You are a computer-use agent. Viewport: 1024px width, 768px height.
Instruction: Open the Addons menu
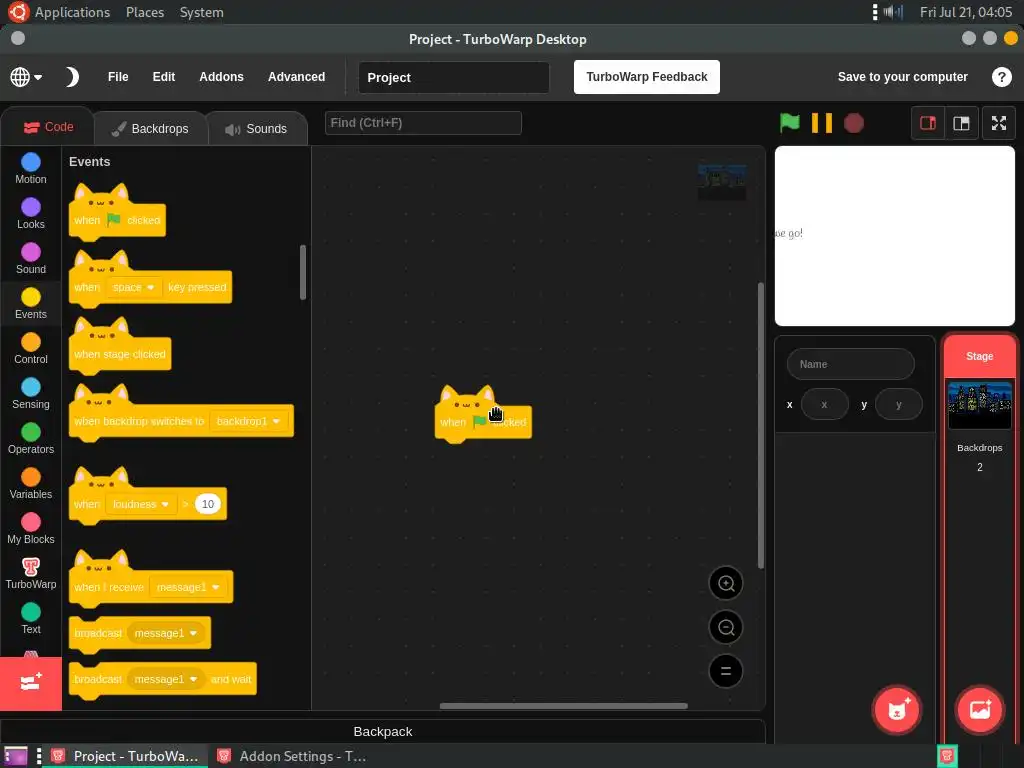tap(221, 77)
